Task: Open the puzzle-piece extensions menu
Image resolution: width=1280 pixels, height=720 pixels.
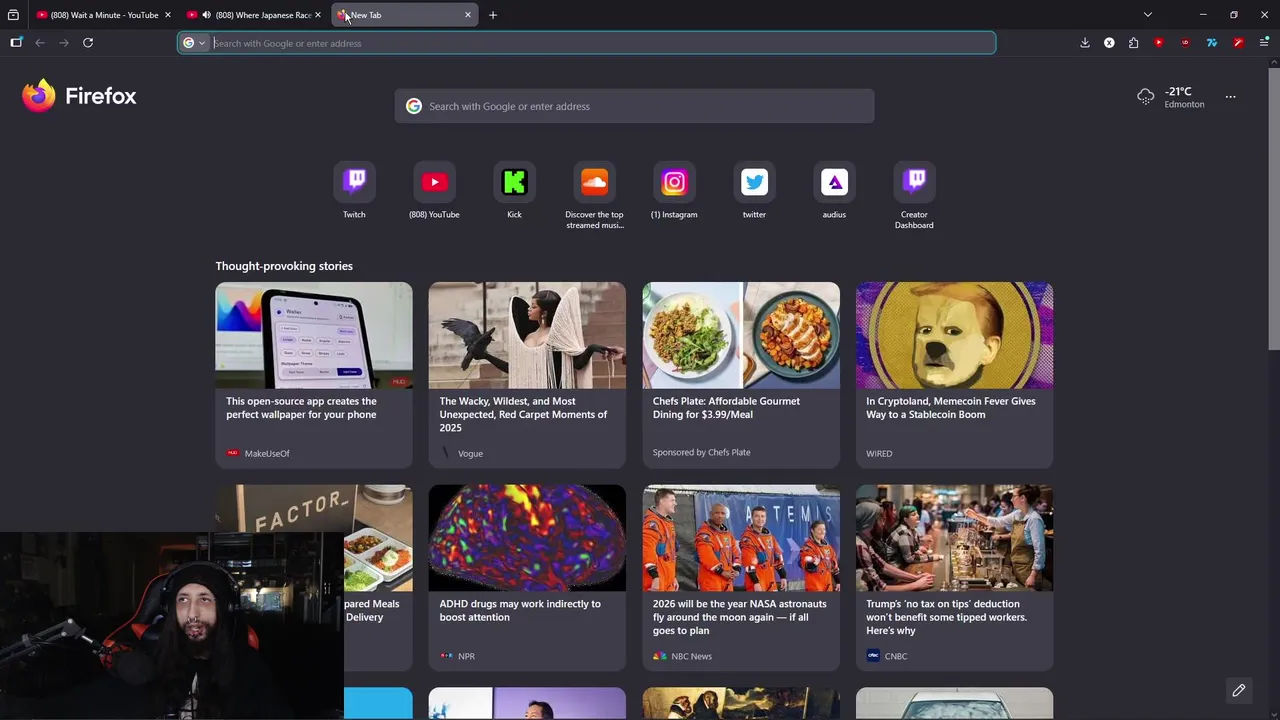Action: click(x=1133, y=43)
